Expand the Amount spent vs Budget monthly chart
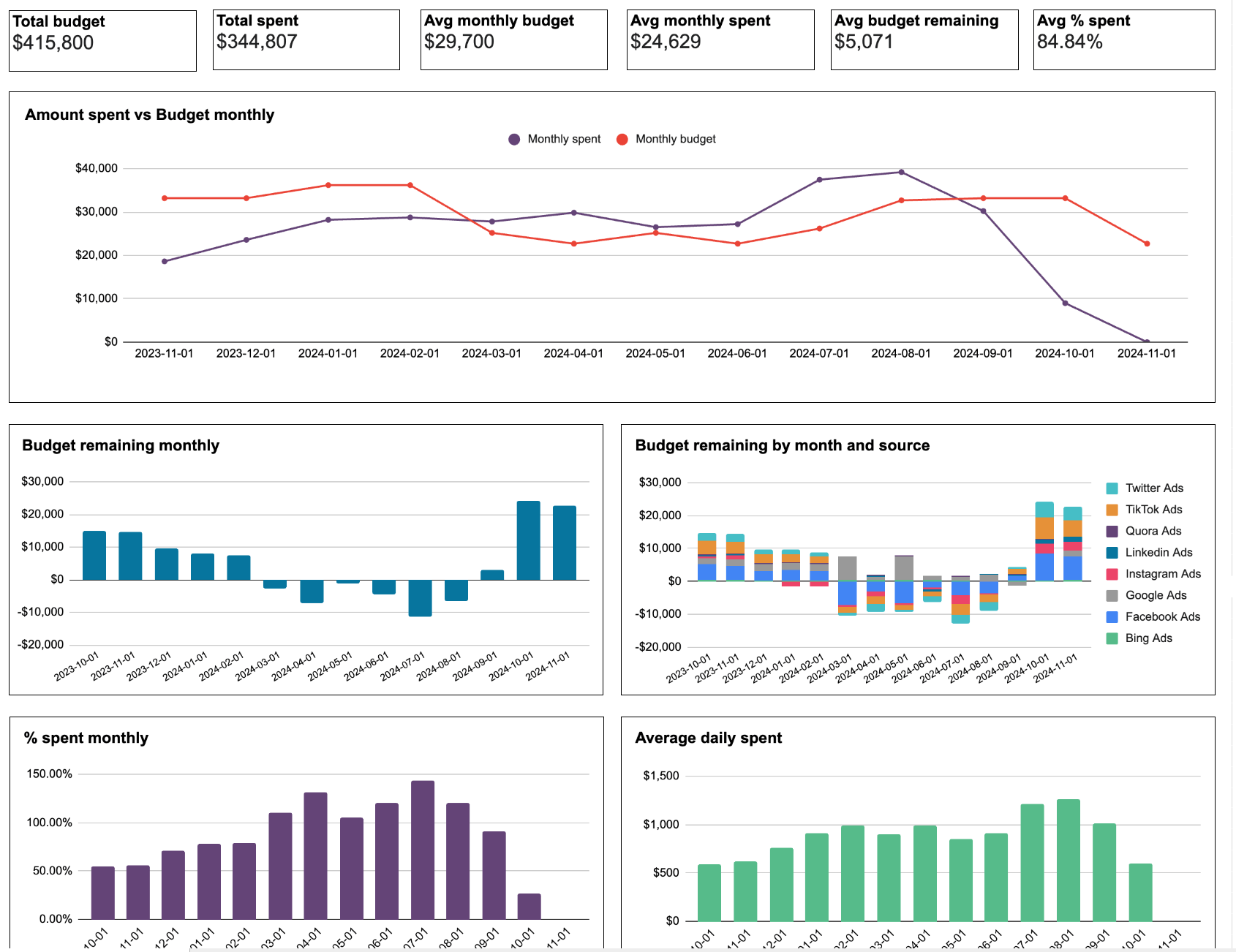Image resolution: width=1236 pixels, height=952 pixels. 149,115
